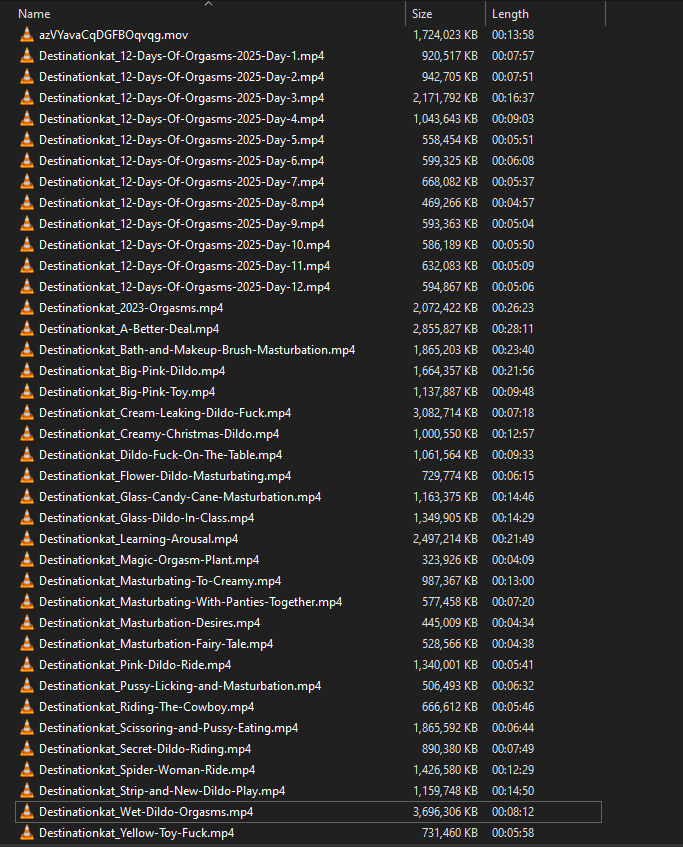Click the VLC icon of 12-Days Day-1.mp4
The width and height of the screenshot is (683, 847).
[26, 56]
